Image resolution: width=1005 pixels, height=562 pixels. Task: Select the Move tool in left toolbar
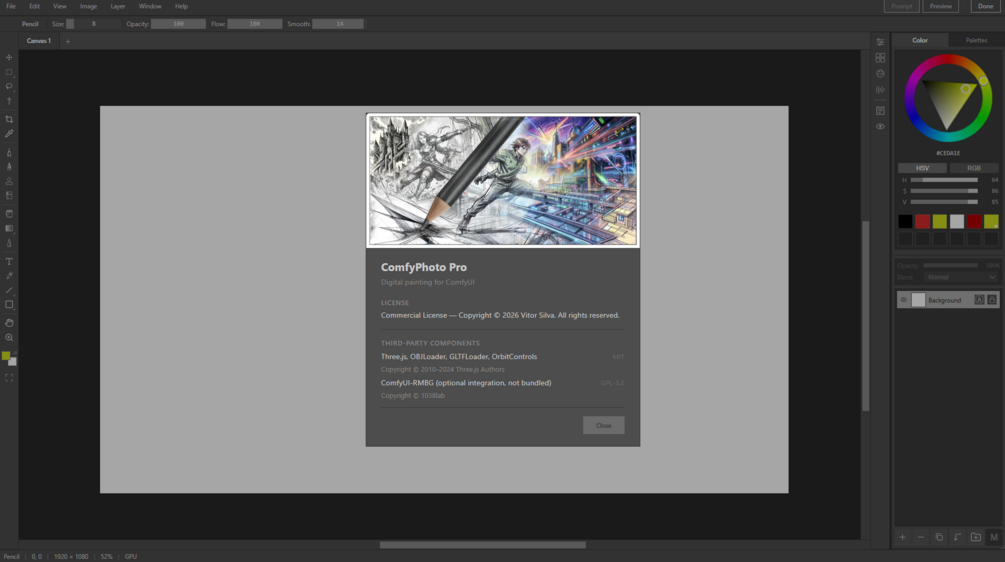[9, 57]
